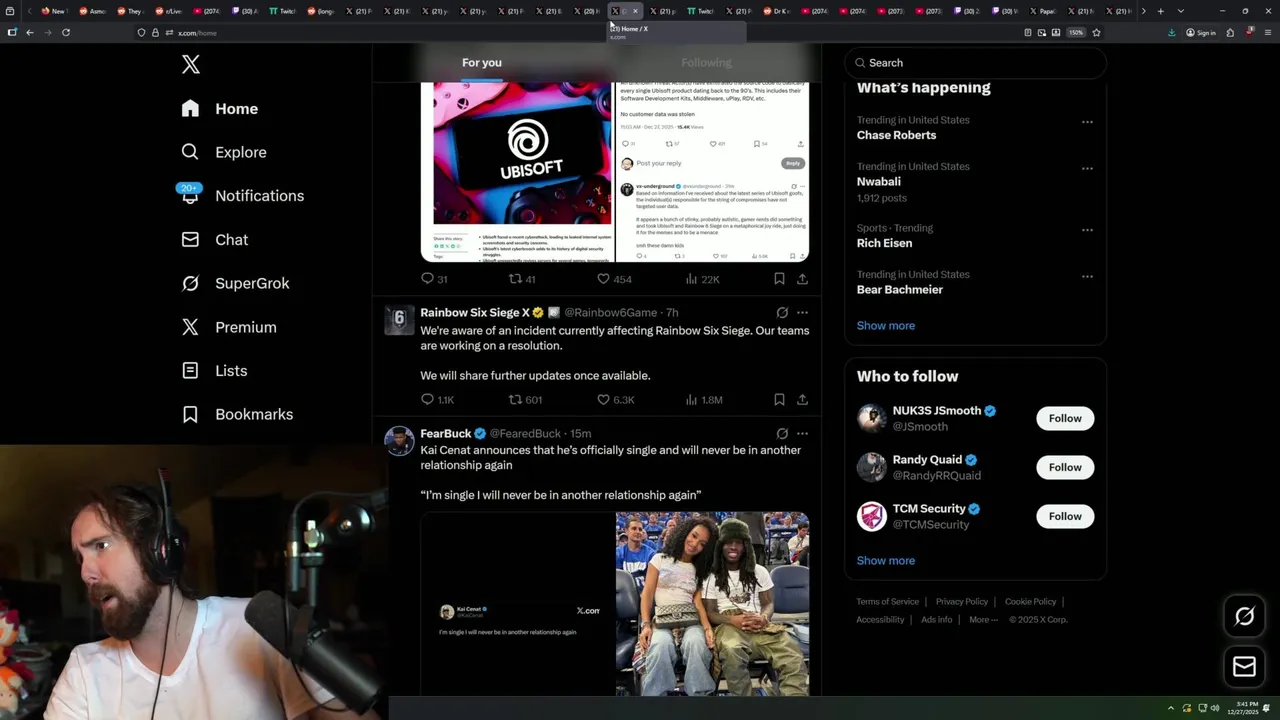
Task: Share the Ubisoft post
Action: click(x=802, y=279)
